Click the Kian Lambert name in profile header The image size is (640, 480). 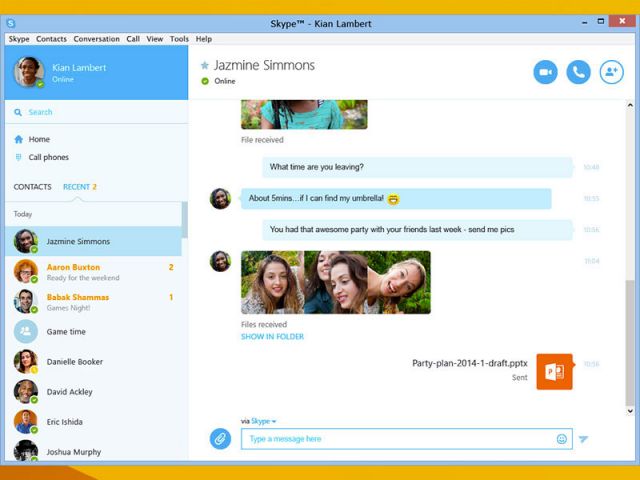click(x=79, y=68)
